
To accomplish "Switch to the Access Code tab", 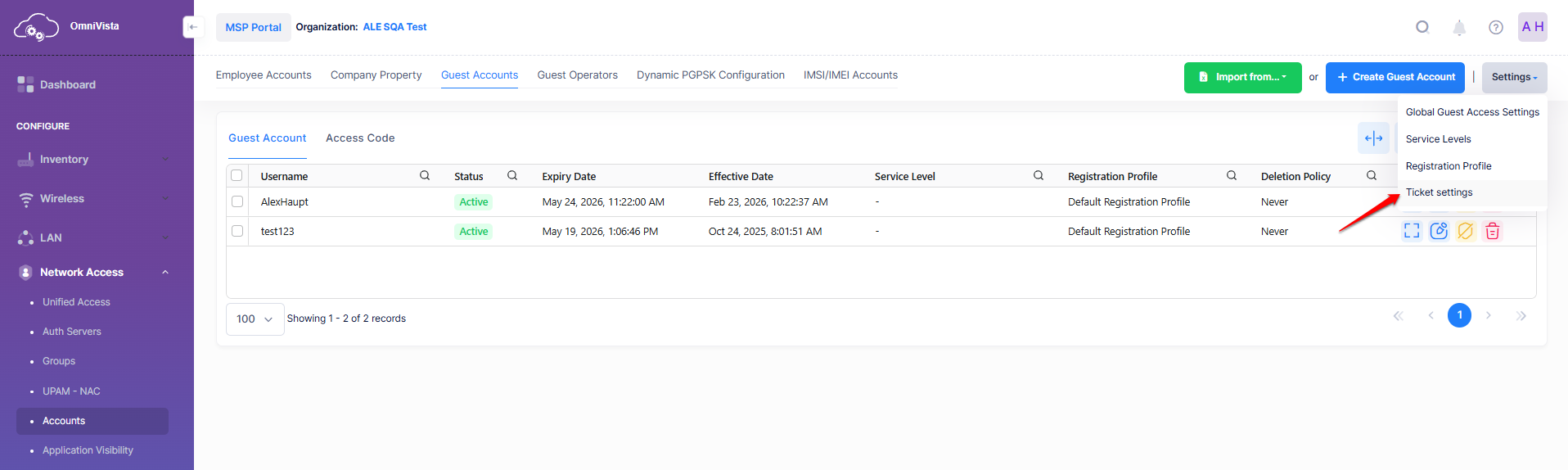I will pyautogui.click(x=360, y=138).
